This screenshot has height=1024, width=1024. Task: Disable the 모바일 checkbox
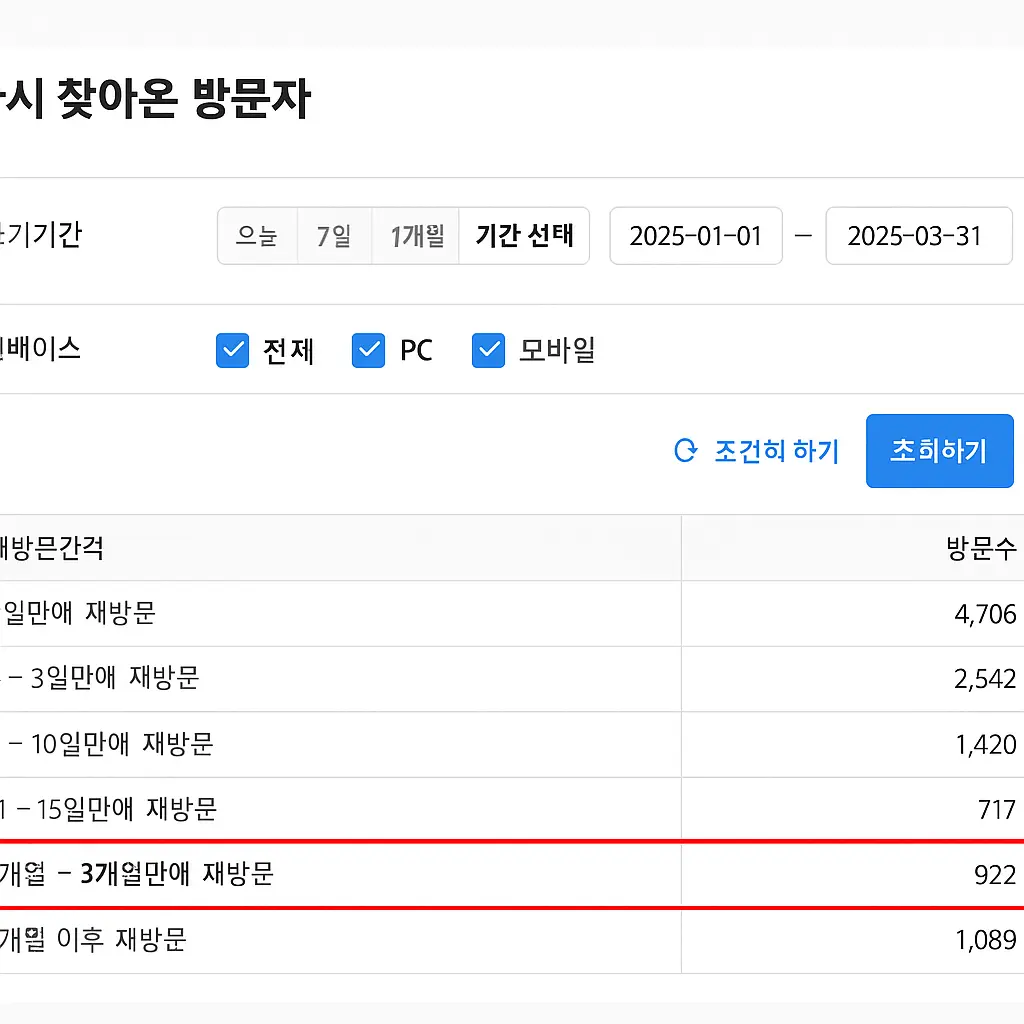[488, 351]
